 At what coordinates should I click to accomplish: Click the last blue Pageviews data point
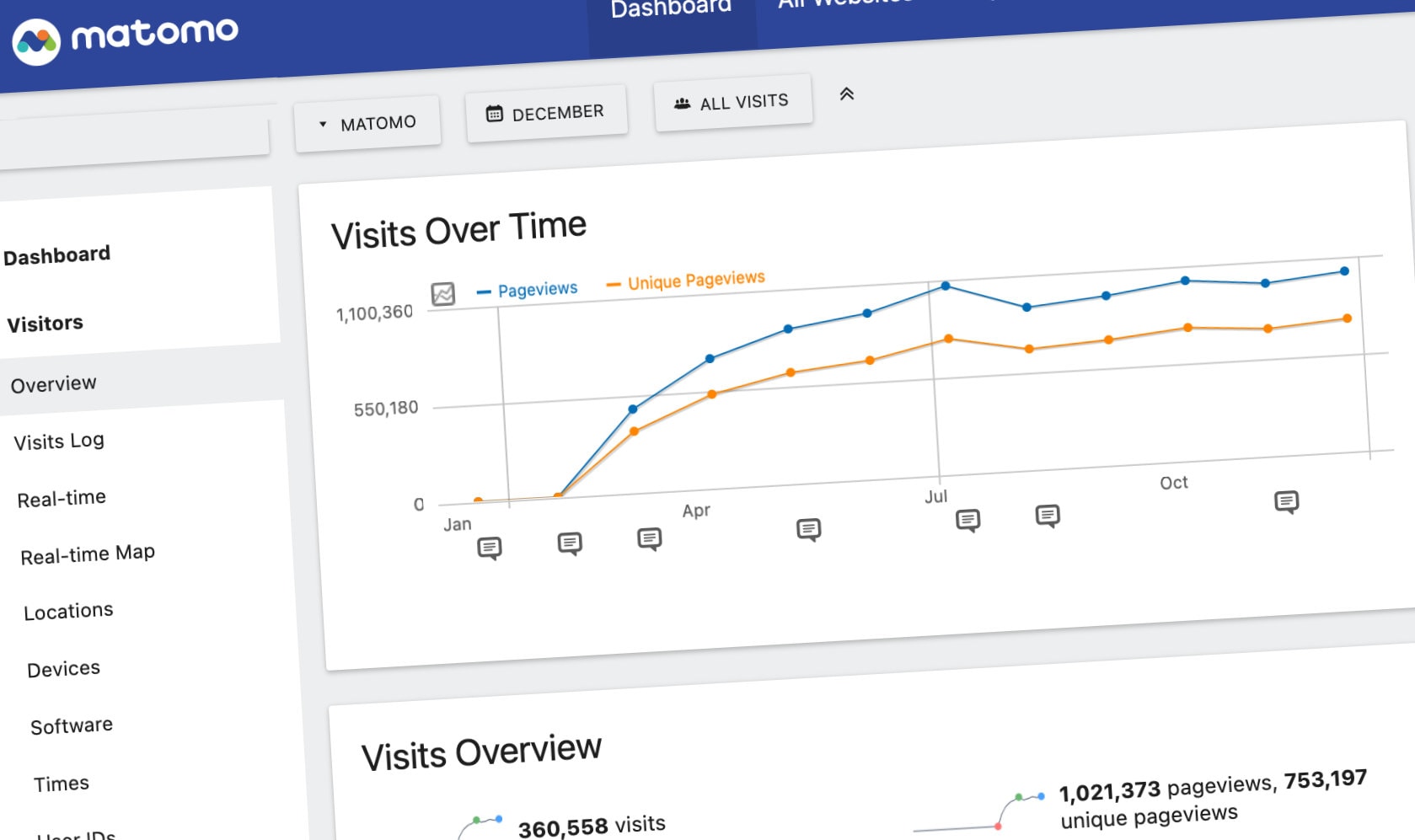point(1344,271)
